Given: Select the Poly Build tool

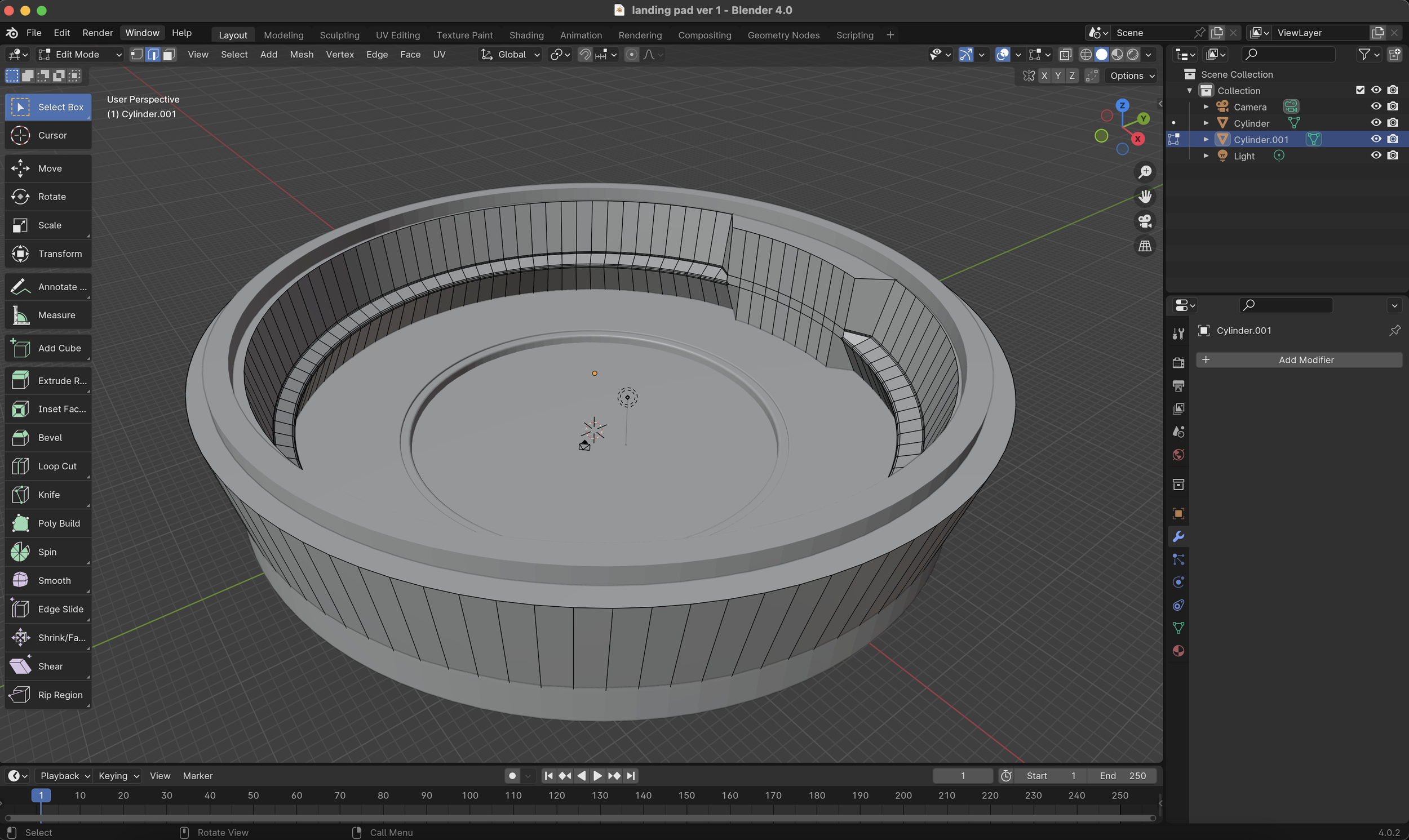Looking at the screenshot, I should click(47, 522).
